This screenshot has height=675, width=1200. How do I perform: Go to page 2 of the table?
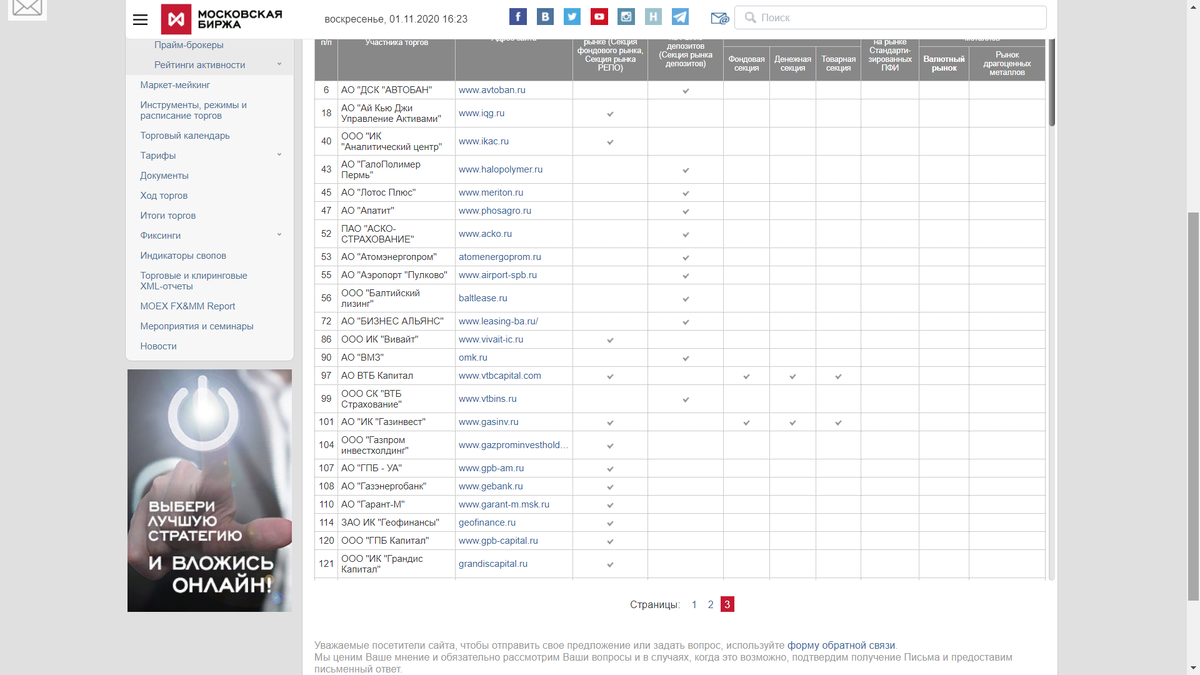pyautogui.click(x=710, y=605)
